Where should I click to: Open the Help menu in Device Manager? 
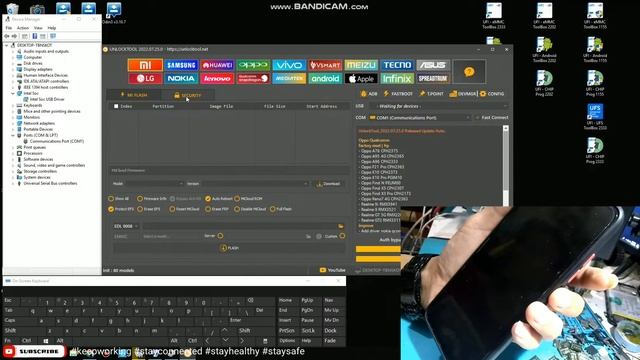[51, 28]
